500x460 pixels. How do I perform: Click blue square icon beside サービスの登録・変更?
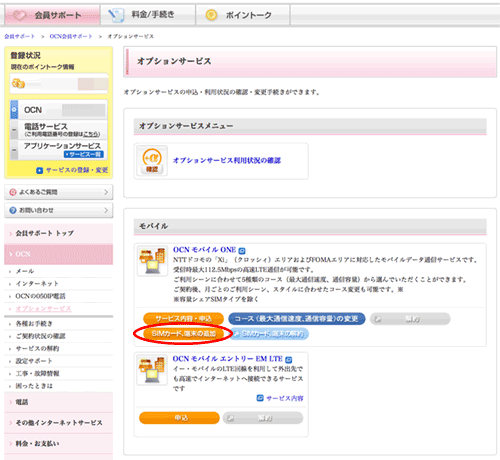pyautogui.click(x=39, y=171)
